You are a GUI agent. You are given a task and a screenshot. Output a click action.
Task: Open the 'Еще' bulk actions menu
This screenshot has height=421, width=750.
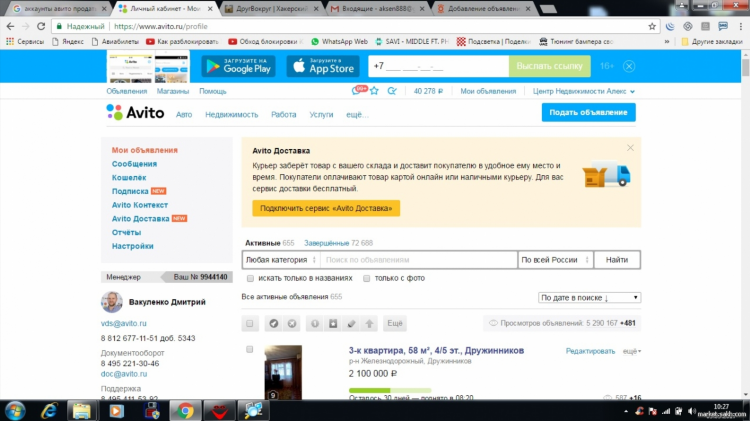395,324
